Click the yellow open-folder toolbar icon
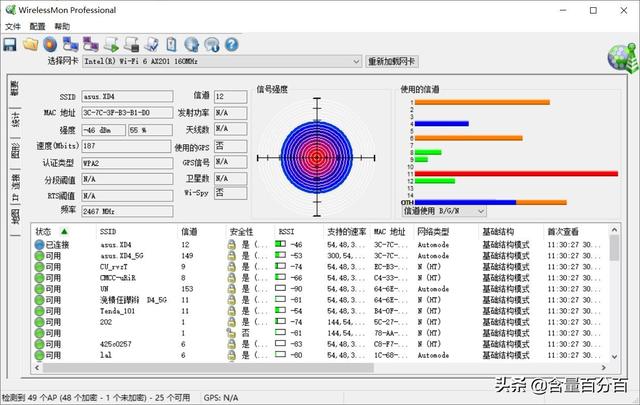The image size is (640, 405). pyautogui.click(x=30, y=44)
